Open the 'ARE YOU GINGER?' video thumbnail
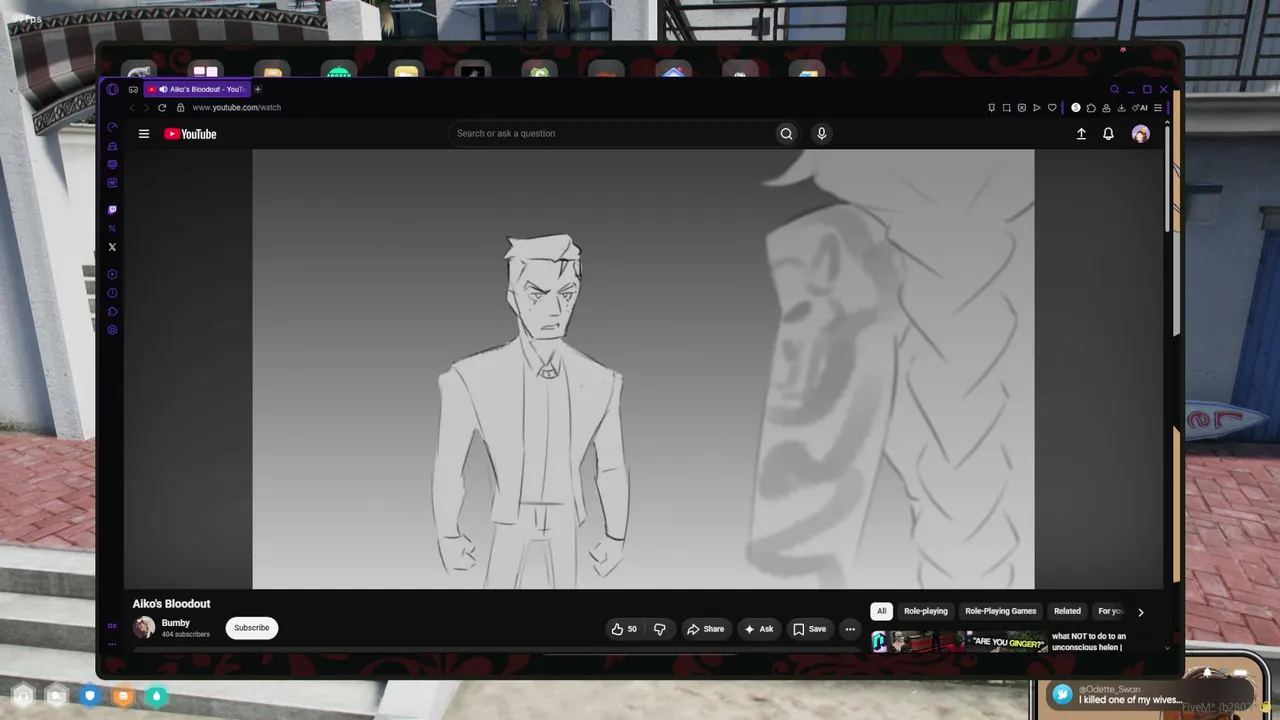 pyautogui.click(x=958, y=641)
